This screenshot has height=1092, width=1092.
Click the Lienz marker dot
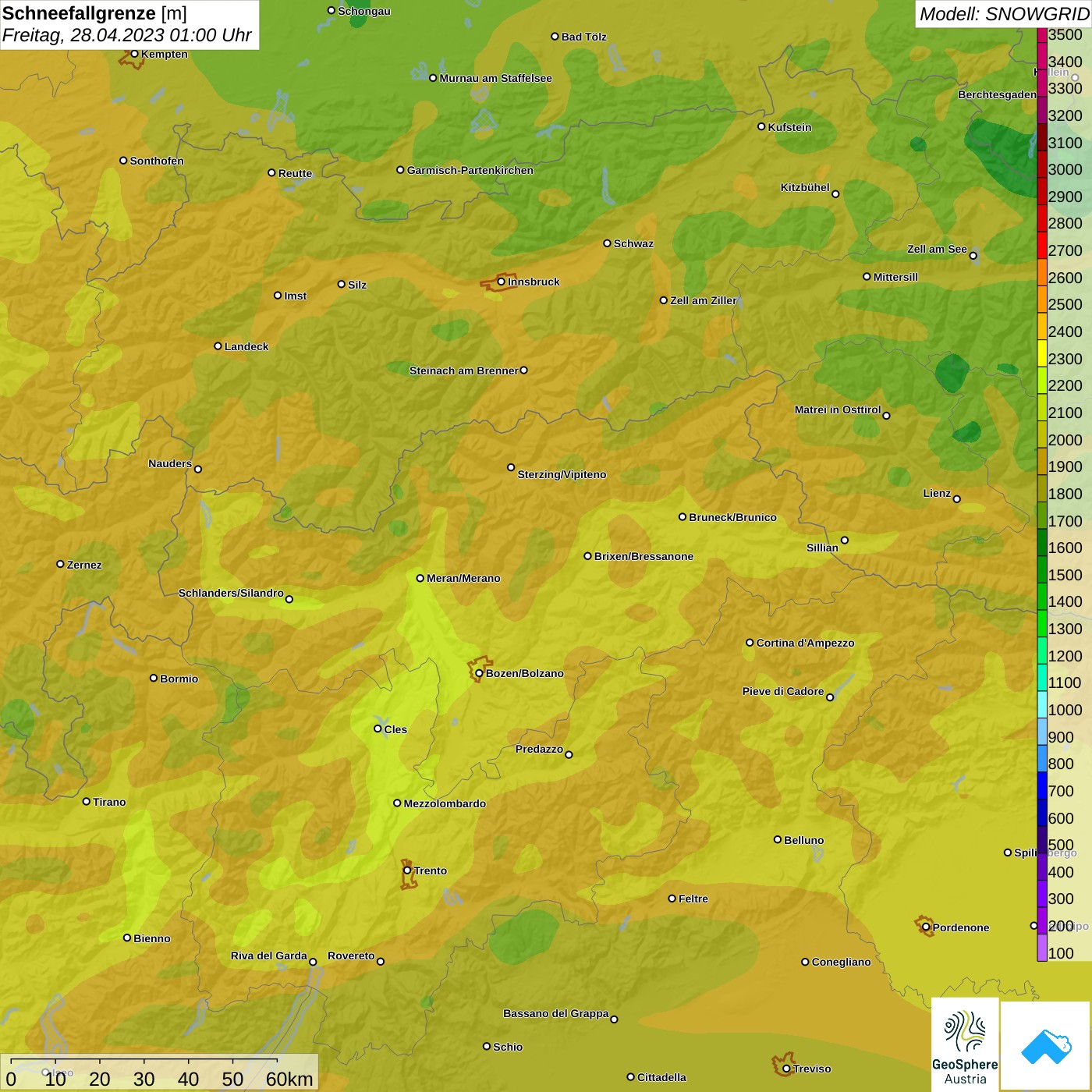click(957, 499)
